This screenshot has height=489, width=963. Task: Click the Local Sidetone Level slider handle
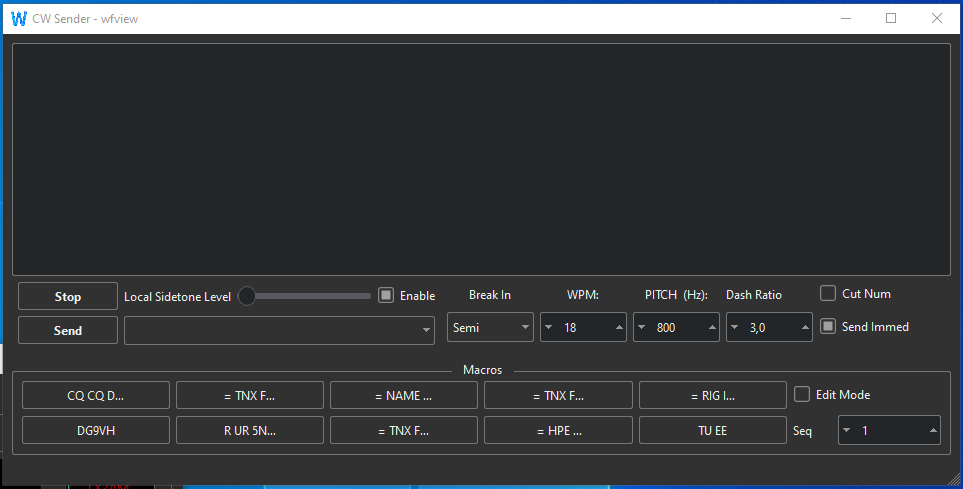(x=247, y=296)
